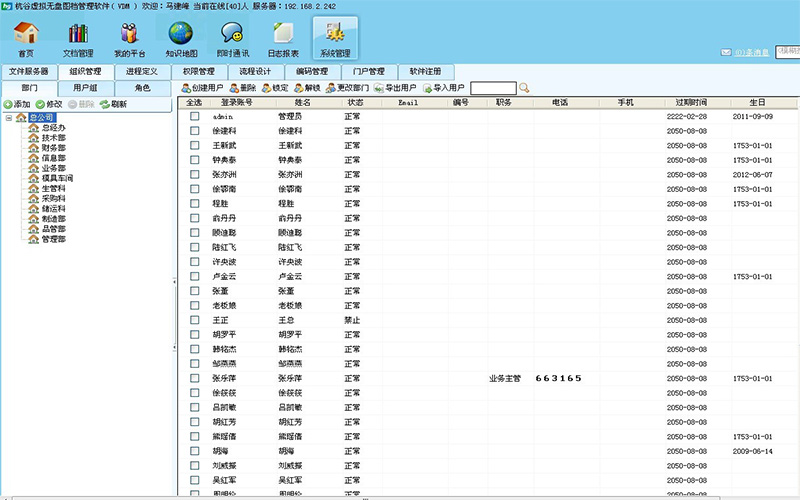800x500 pixels.
Task: Click 创建用户 to create a user
Action: tap(203, 88)
